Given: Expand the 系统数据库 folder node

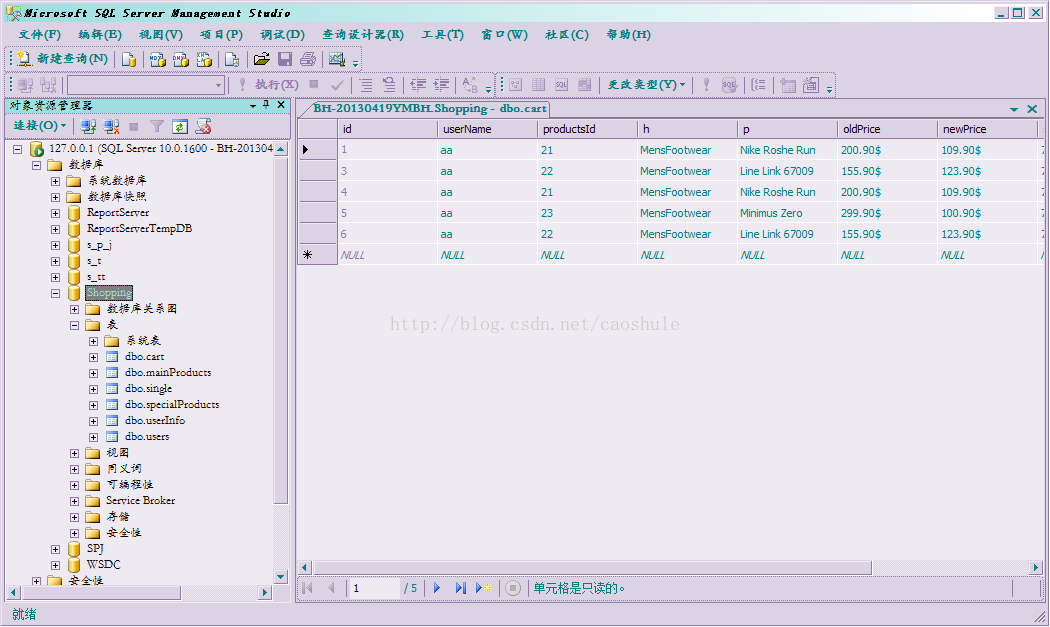Looking at the screenshot, I should coord(56,181).
